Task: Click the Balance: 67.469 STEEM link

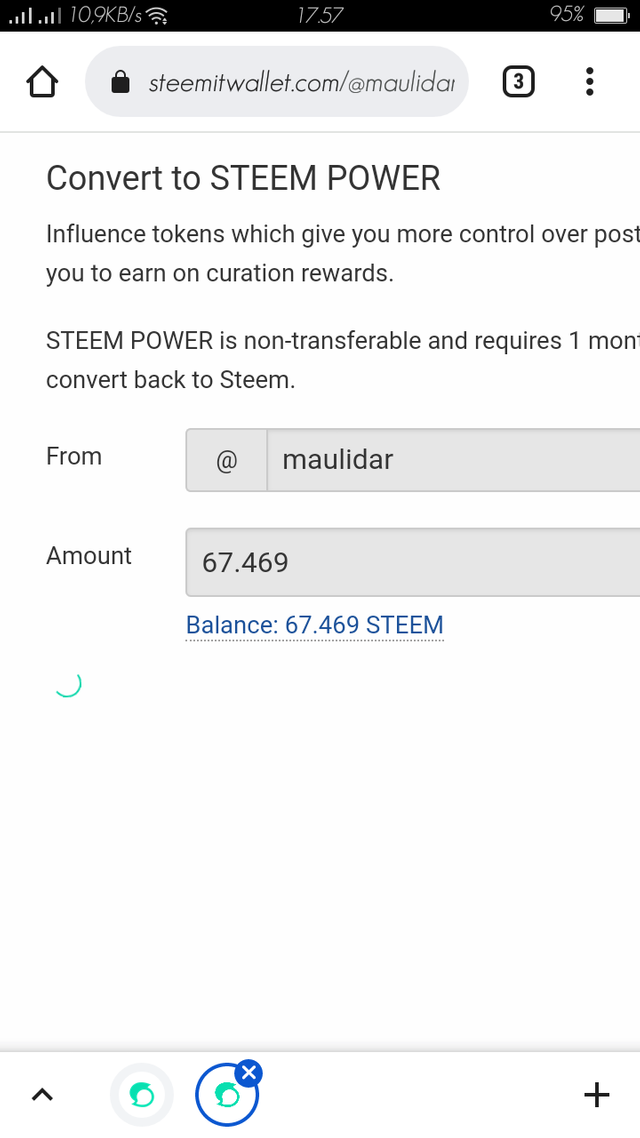Action: (314, 626)
